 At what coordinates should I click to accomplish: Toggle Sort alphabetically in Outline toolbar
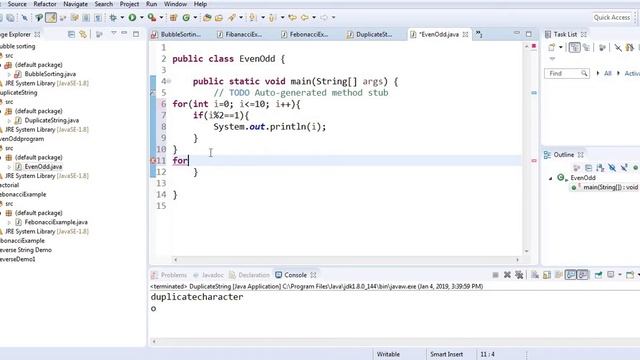(600, 168)
